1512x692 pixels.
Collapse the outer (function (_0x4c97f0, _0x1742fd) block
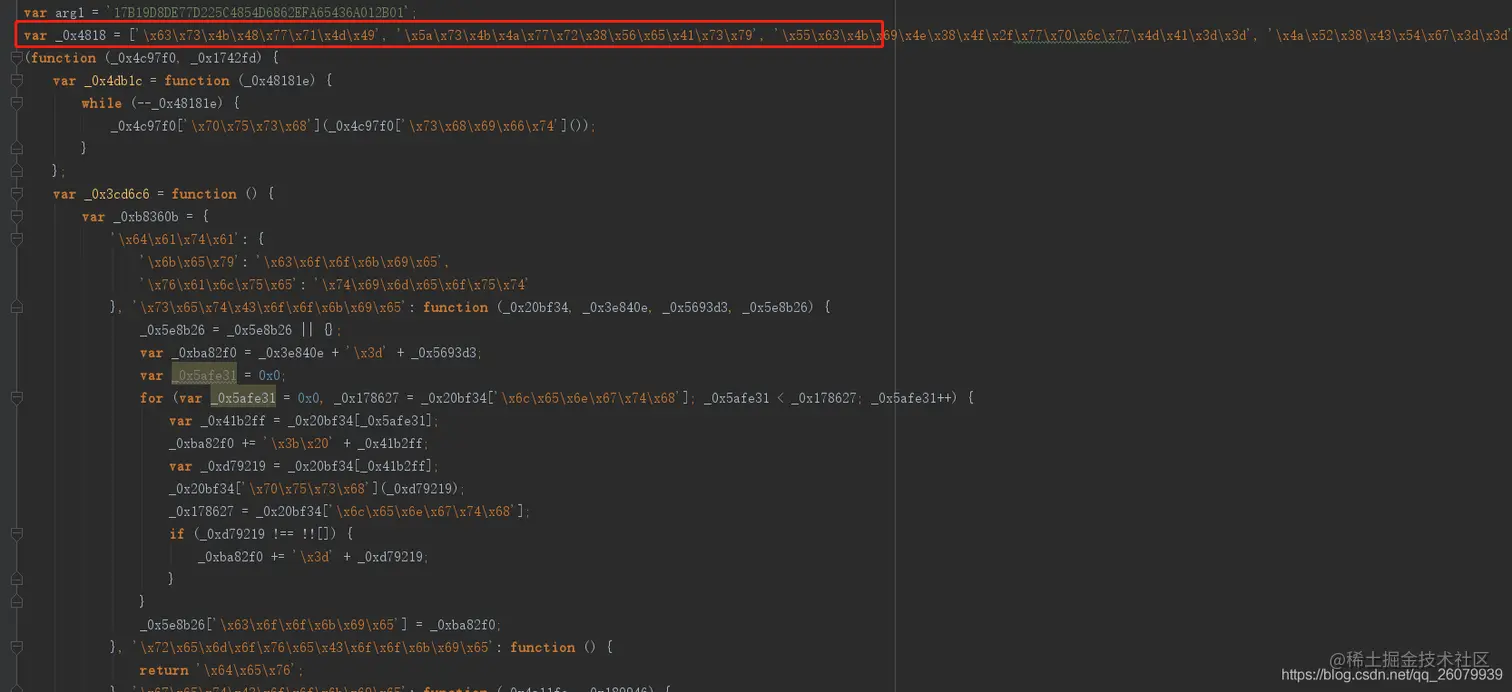(x=16, y=58)
